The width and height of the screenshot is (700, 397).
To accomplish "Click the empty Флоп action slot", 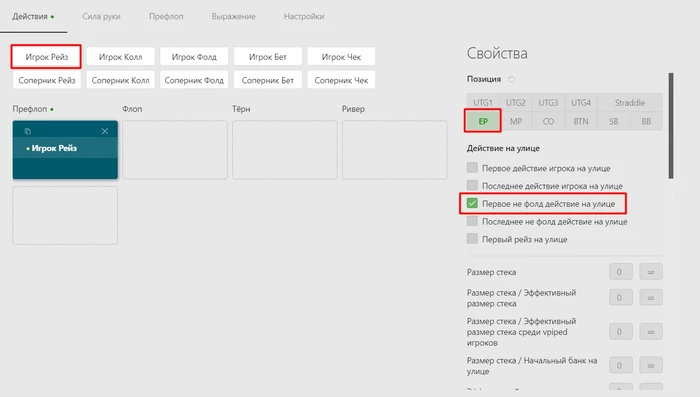I will [175, 150].
